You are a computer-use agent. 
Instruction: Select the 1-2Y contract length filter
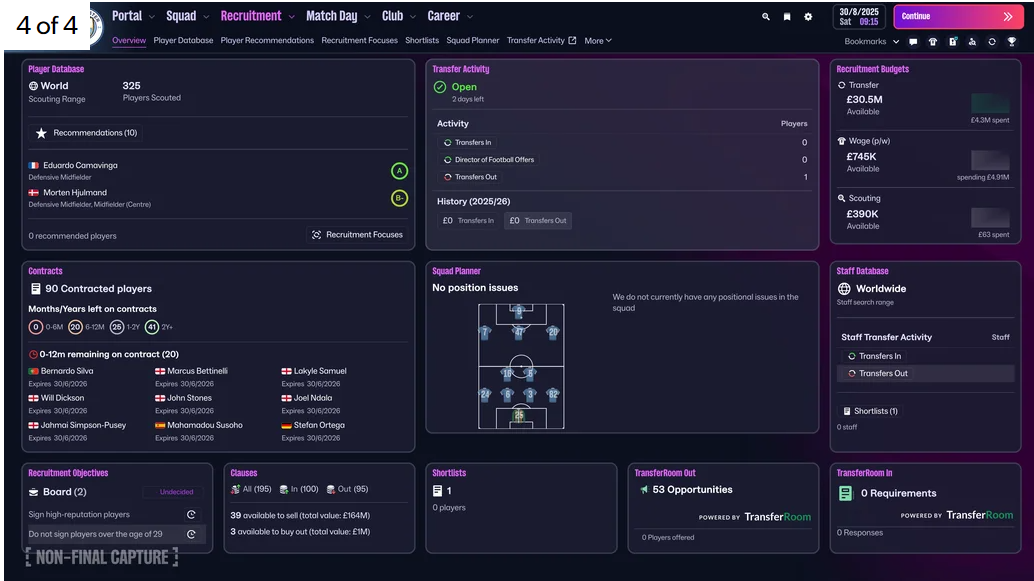125,327
